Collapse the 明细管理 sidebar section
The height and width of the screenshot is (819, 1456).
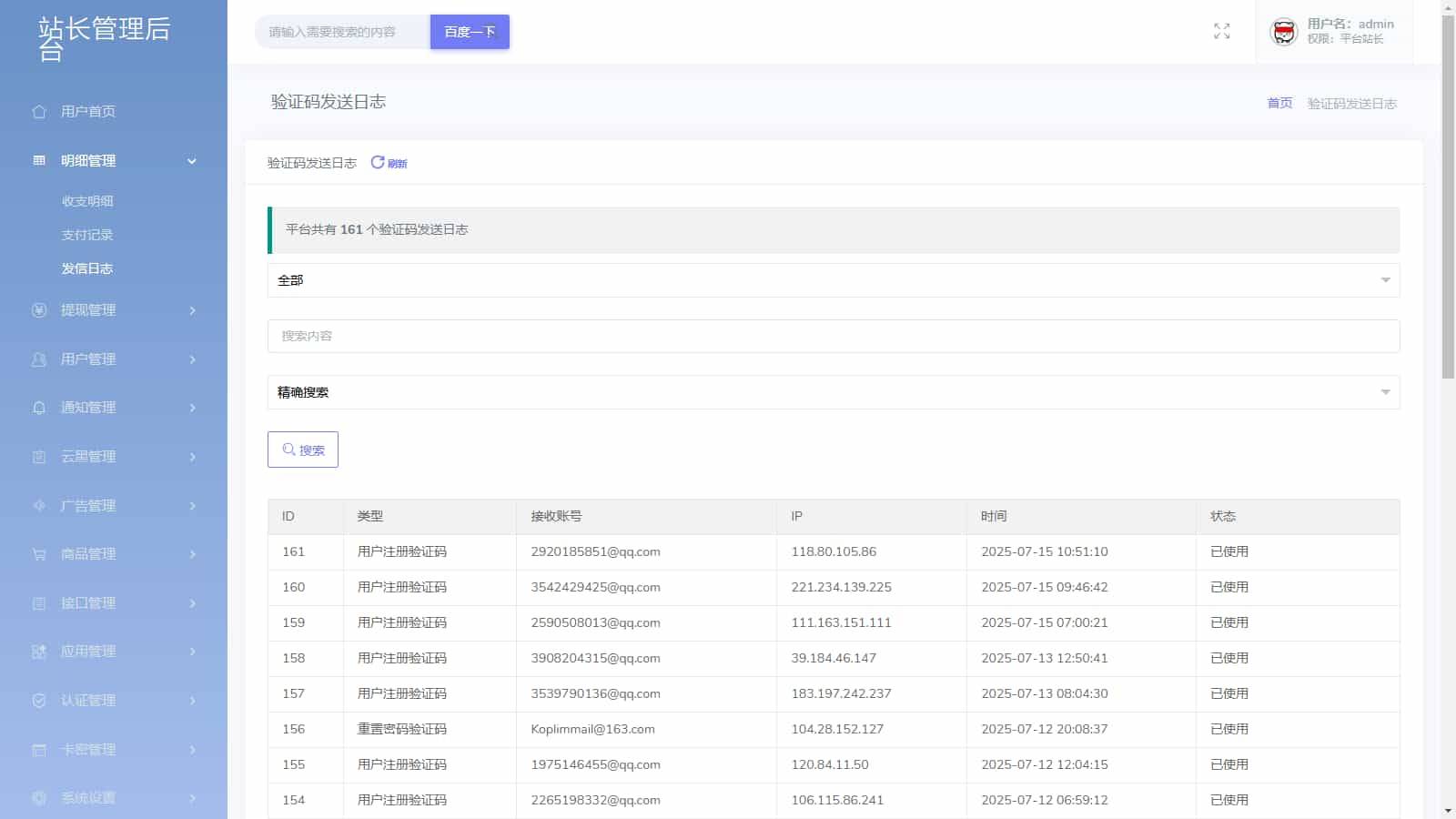tap(114, 161)
